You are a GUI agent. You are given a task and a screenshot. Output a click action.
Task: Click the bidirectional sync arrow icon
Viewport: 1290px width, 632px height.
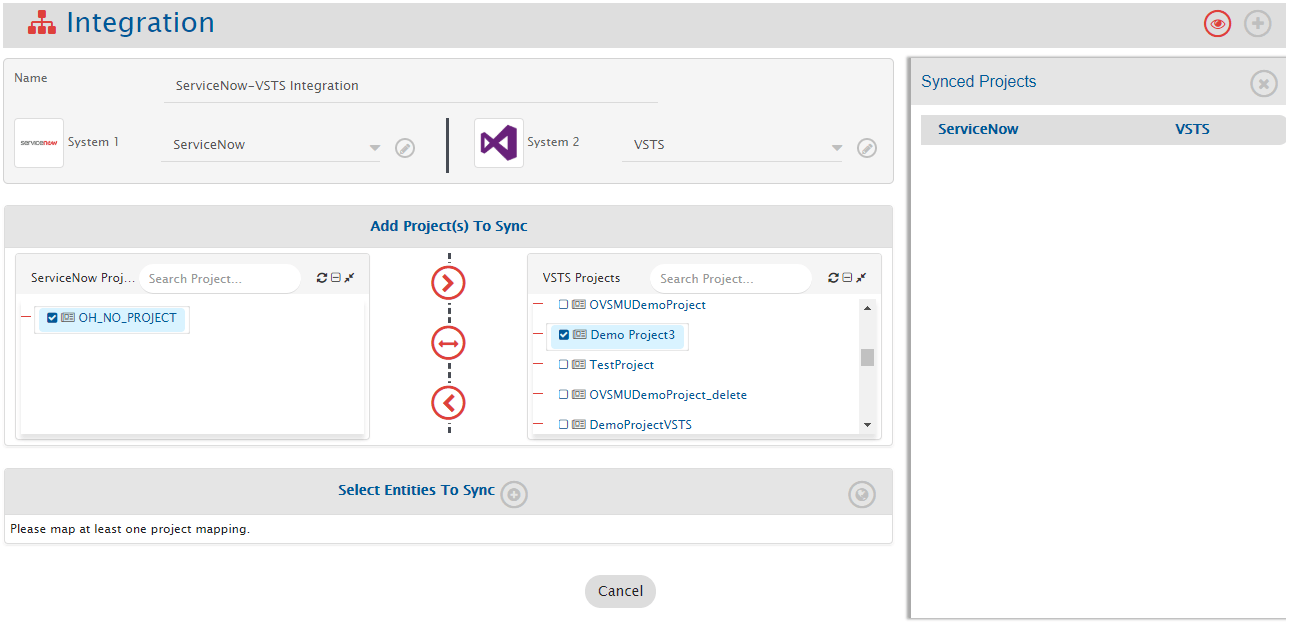448,344
